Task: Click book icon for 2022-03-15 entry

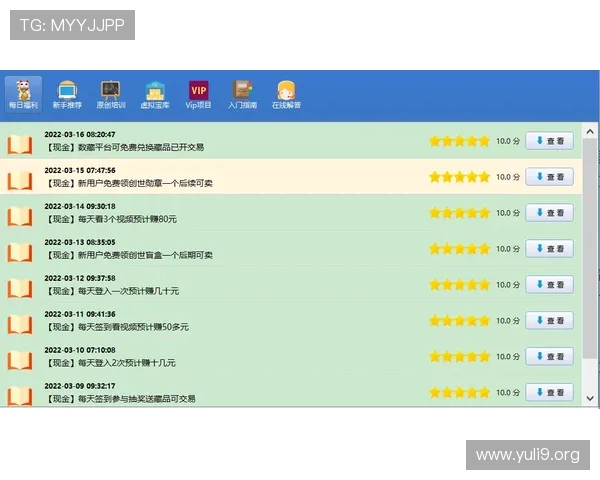Action: click(x=20, y=181)
